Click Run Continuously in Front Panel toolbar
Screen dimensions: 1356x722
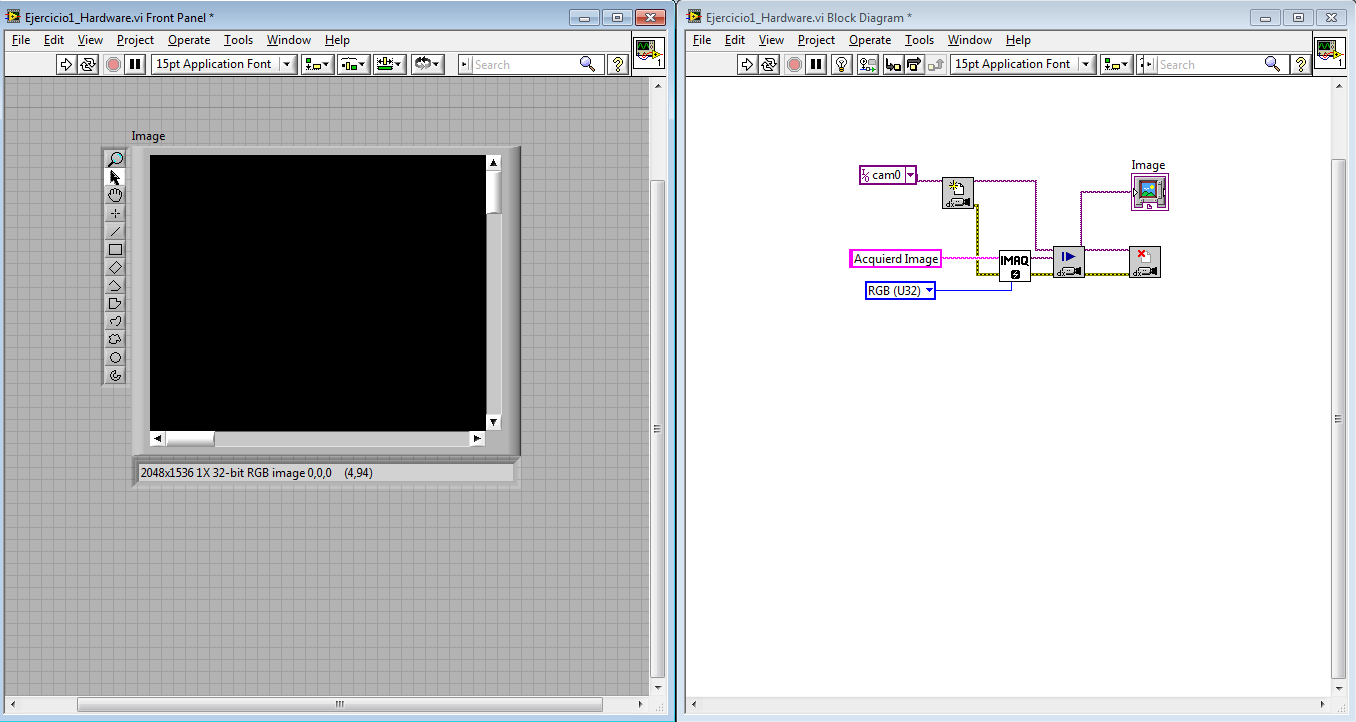tap(89, 64)
